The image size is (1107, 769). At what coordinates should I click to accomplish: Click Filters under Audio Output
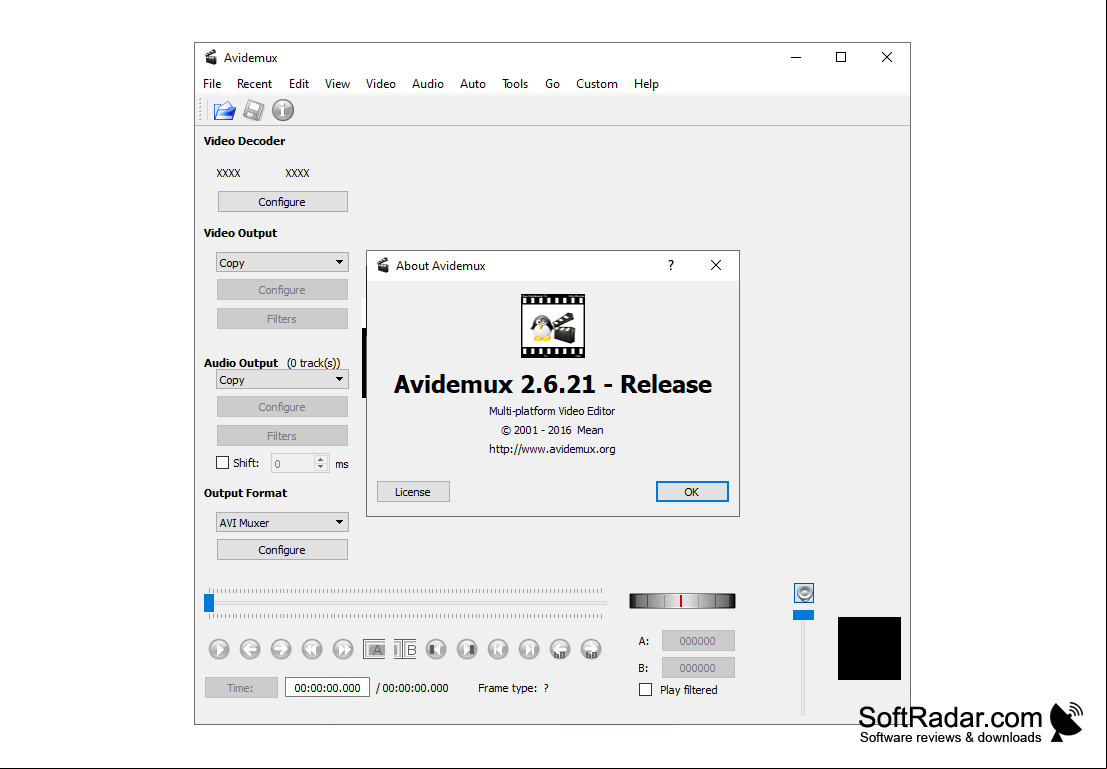(282, 436)
